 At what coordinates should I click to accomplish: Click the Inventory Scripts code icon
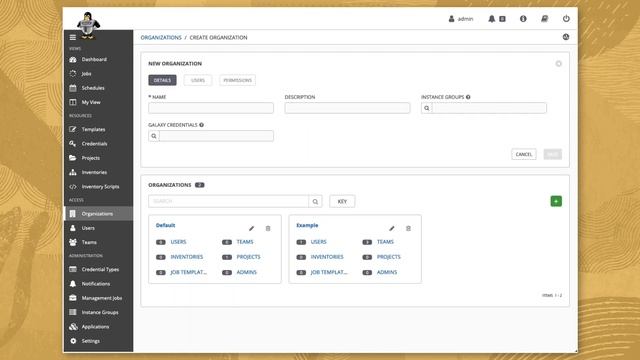pos(73,187)
